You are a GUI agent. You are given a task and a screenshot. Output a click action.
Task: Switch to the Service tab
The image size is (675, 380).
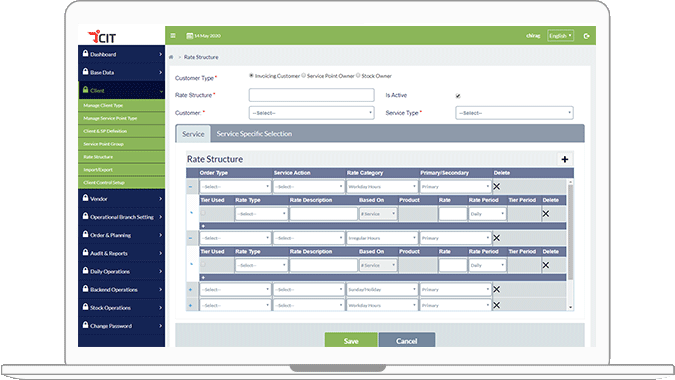click(x=193, y=134)
